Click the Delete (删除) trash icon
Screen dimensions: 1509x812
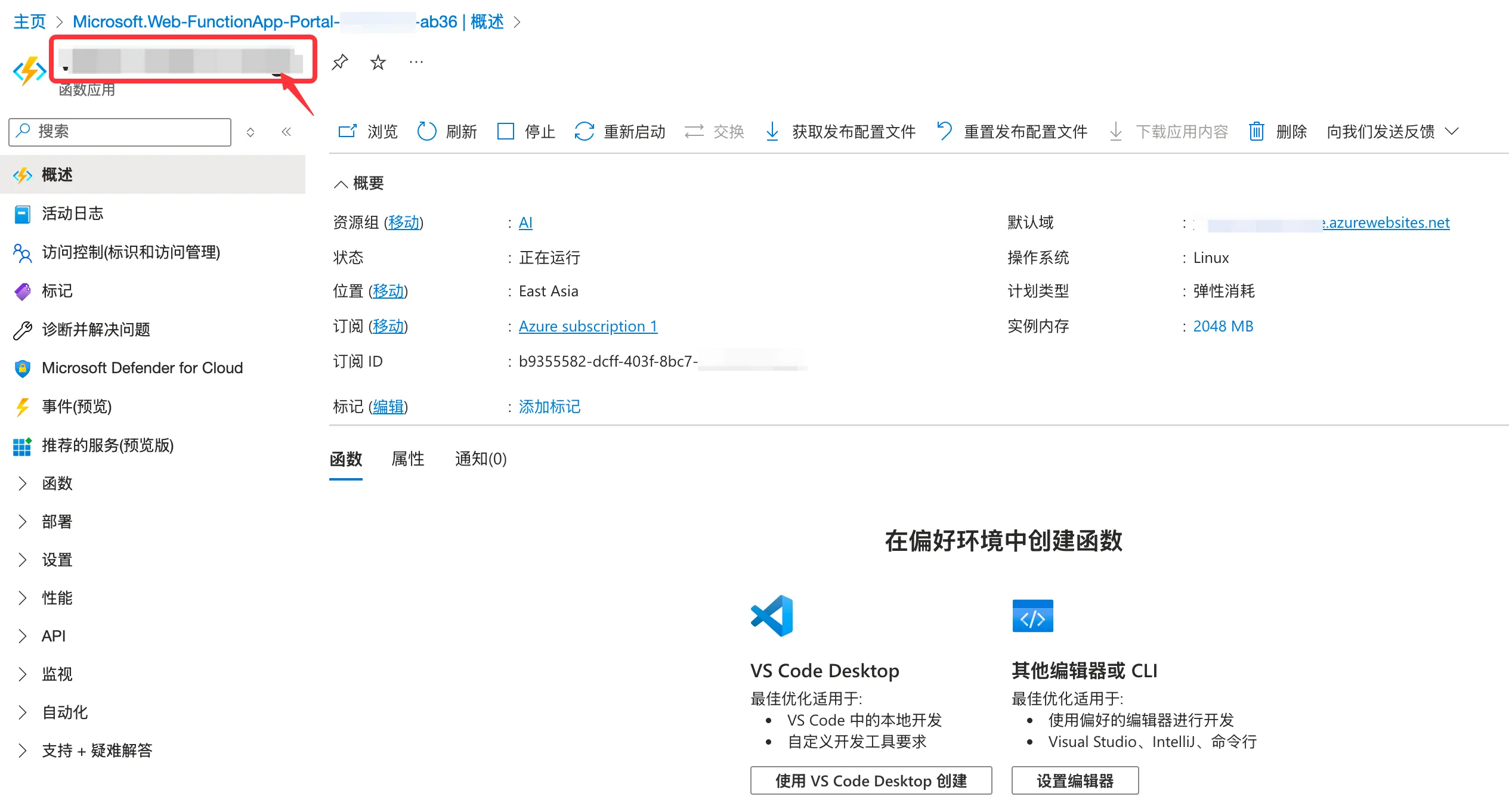coord(1257,131)
